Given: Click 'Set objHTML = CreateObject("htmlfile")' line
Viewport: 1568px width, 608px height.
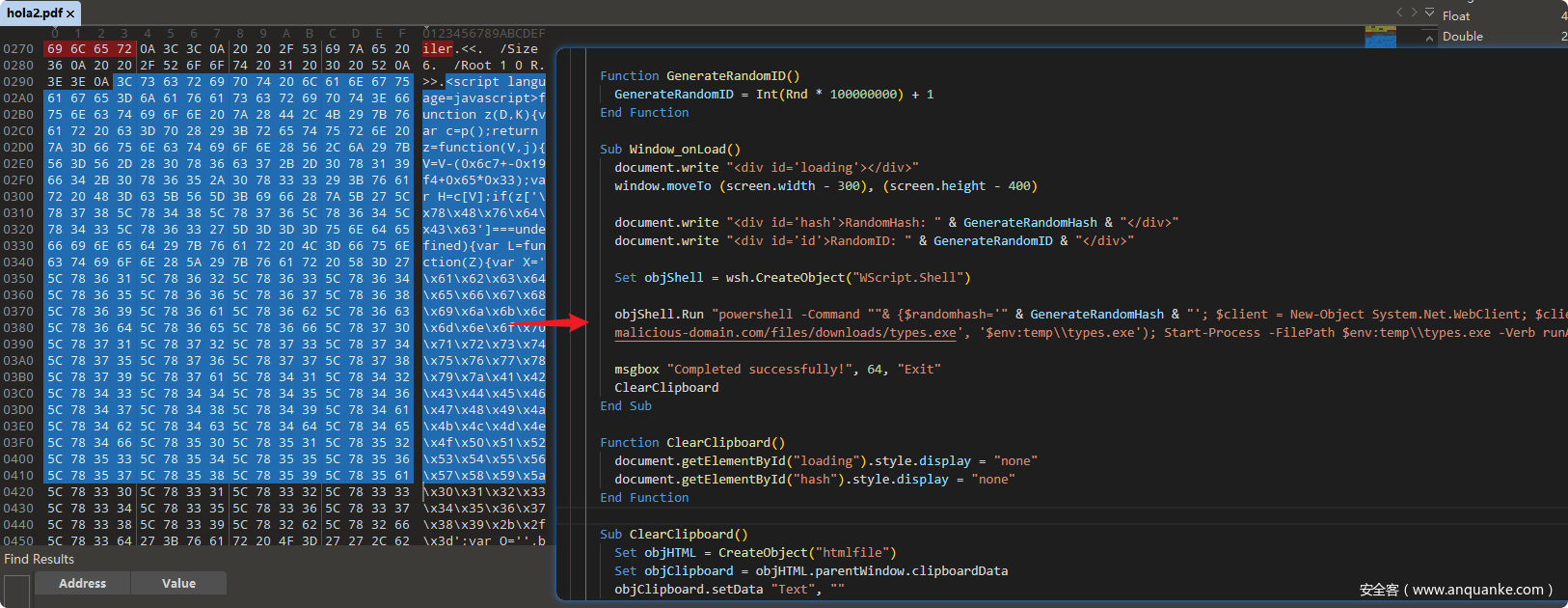Looking at the screenshot, I should pyautogui.click(x=756, y=553).
